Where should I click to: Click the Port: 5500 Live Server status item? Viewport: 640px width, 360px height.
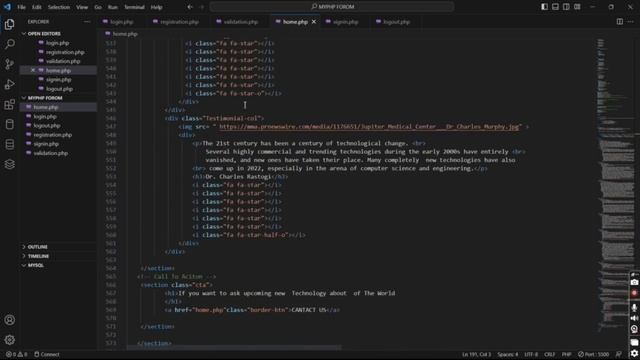pyautogui.click(x=593, y=354)
